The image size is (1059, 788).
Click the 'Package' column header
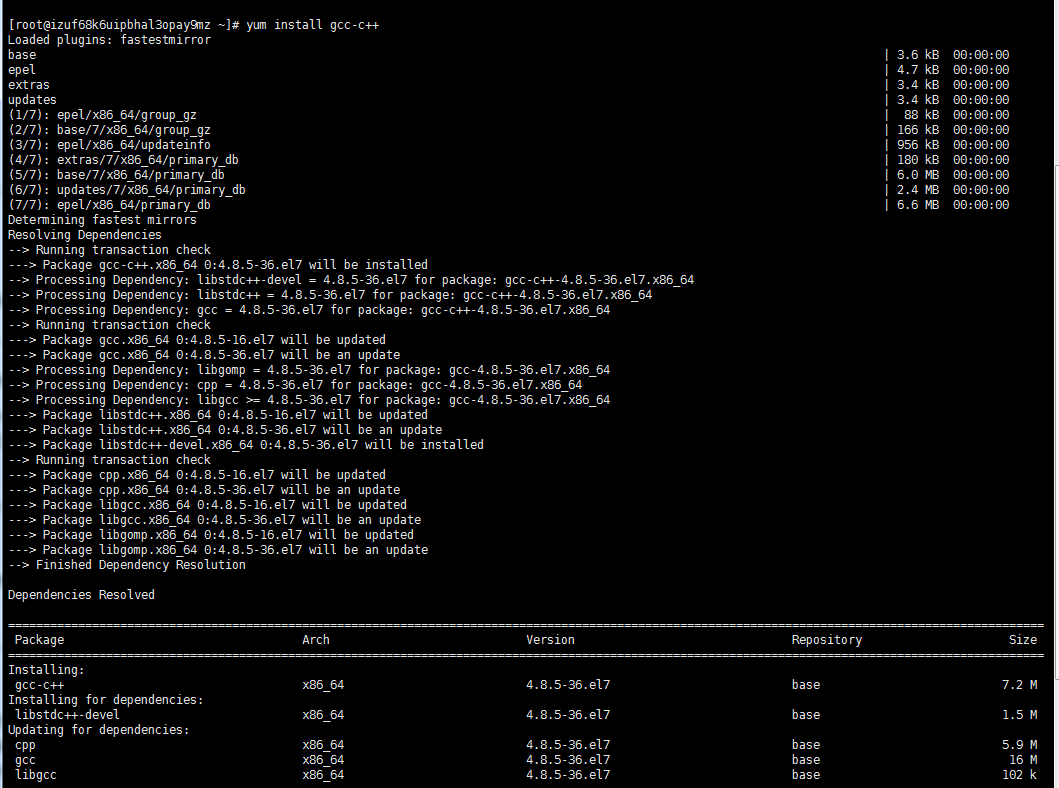[x=39, y=640]
